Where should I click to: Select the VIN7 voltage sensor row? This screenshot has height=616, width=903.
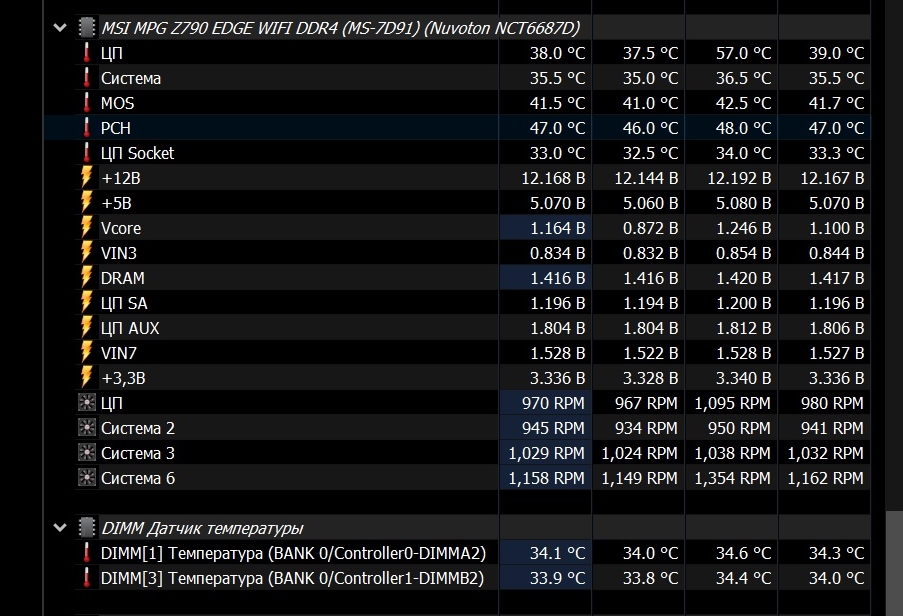tap(118, 353)
